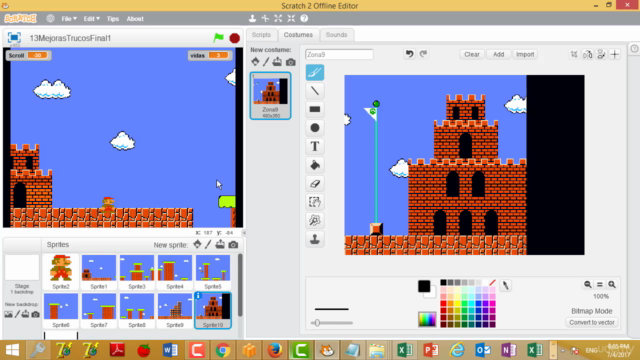Select the Fill with color bucket tool
The image size is (640, 360).
click(x=315, y=165)
